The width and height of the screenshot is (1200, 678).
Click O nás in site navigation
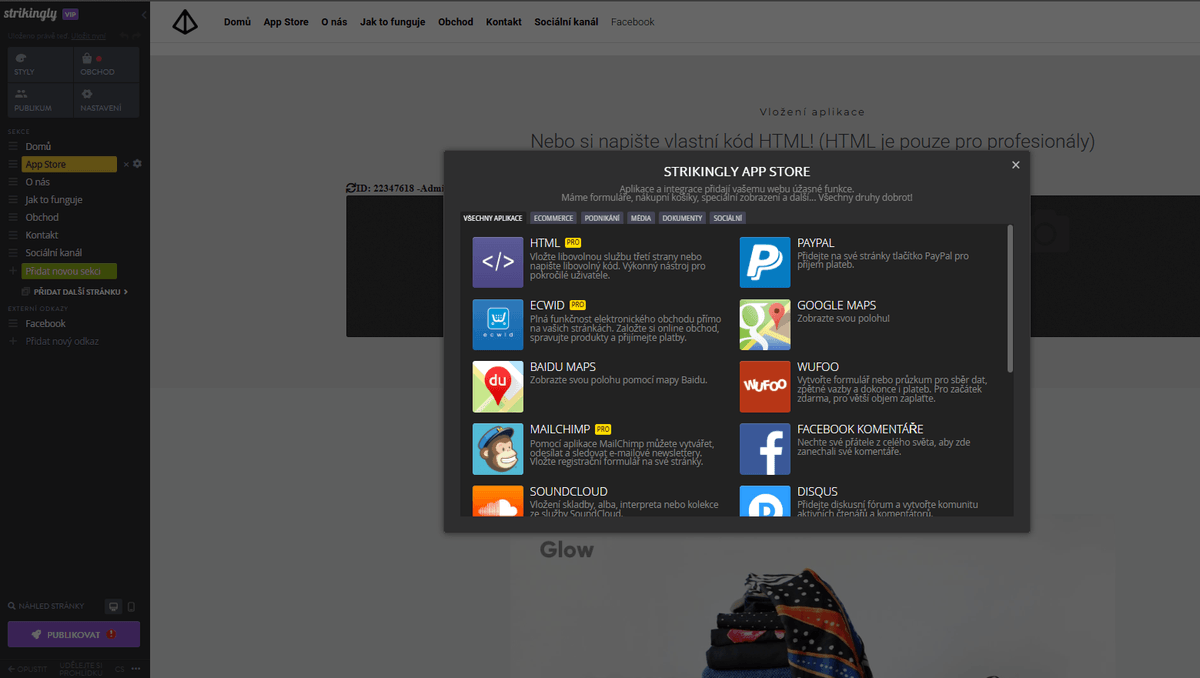pos(335,21)
